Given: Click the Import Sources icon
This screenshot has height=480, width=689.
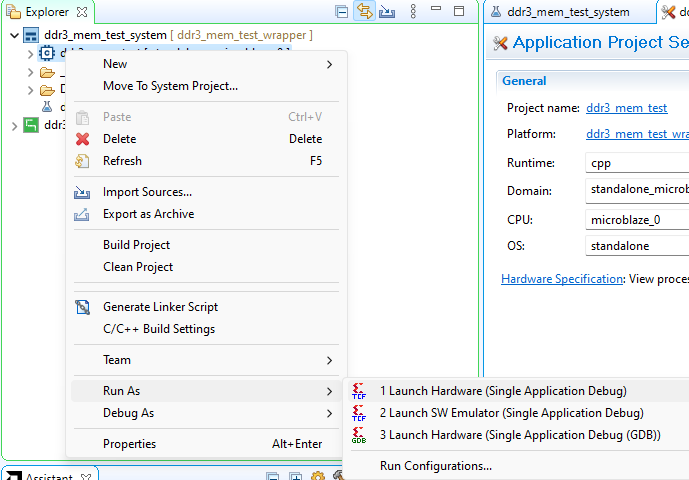Looking at the screenshot, I should coord(83,192).
